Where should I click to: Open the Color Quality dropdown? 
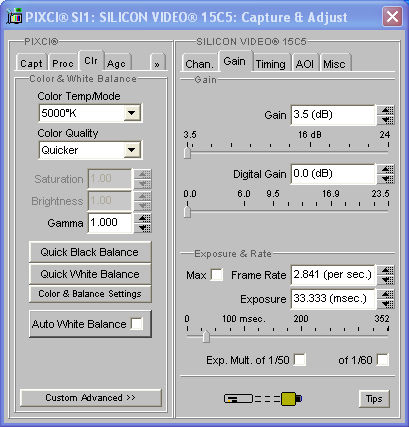(132, 150)
